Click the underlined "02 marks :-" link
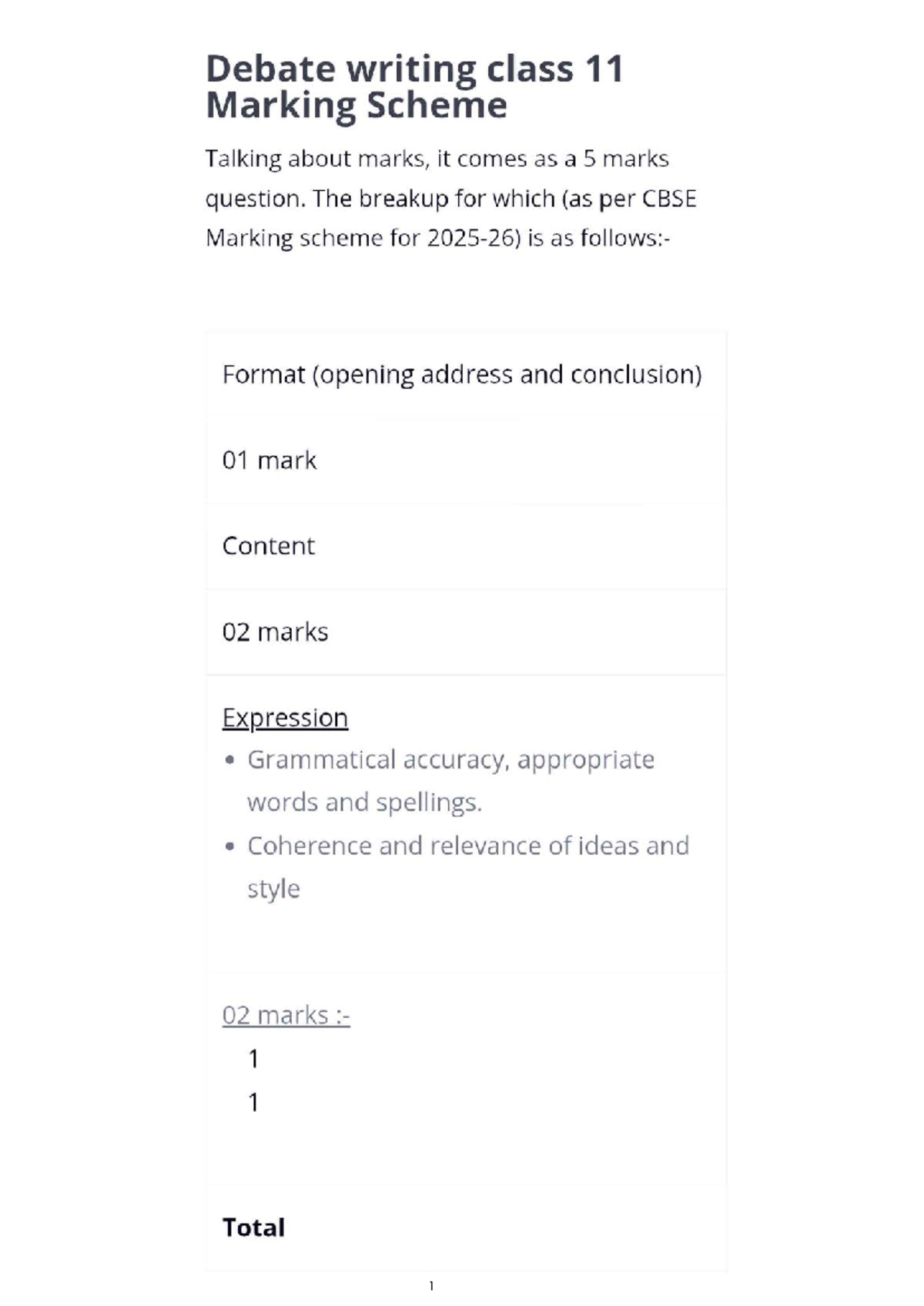The height and width of the screenshot is (1306, 924). (286, 1015)
